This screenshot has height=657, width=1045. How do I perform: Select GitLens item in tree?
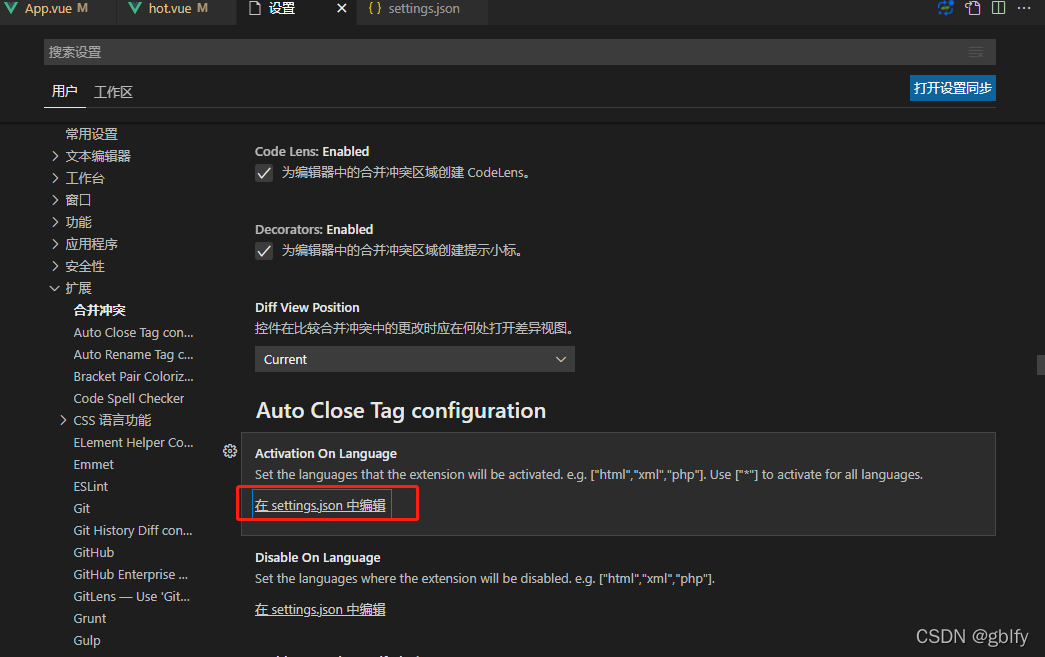tap(131, 596)
